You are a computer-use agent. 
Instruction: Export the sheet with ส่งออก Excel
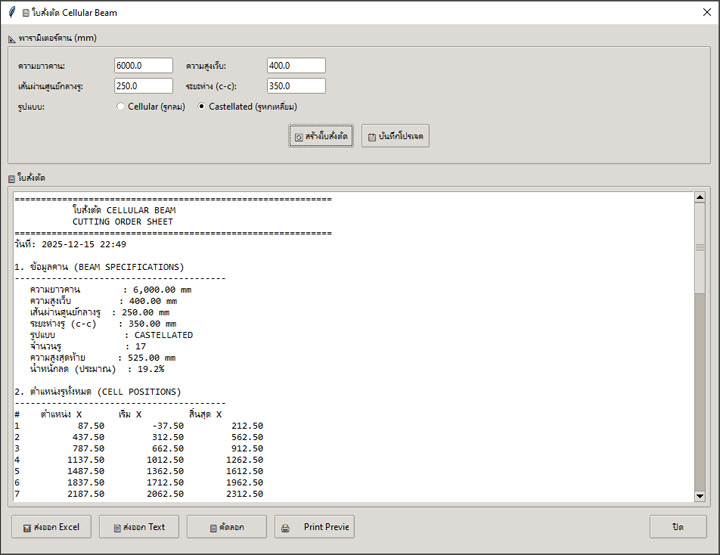(x=51, y=527)
